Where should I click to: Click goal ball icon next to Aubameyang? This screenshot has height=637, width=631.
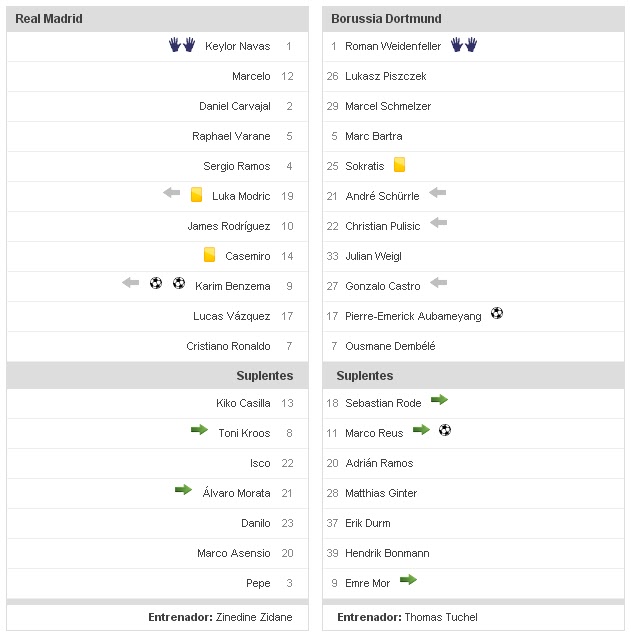[x=497, y=314]
